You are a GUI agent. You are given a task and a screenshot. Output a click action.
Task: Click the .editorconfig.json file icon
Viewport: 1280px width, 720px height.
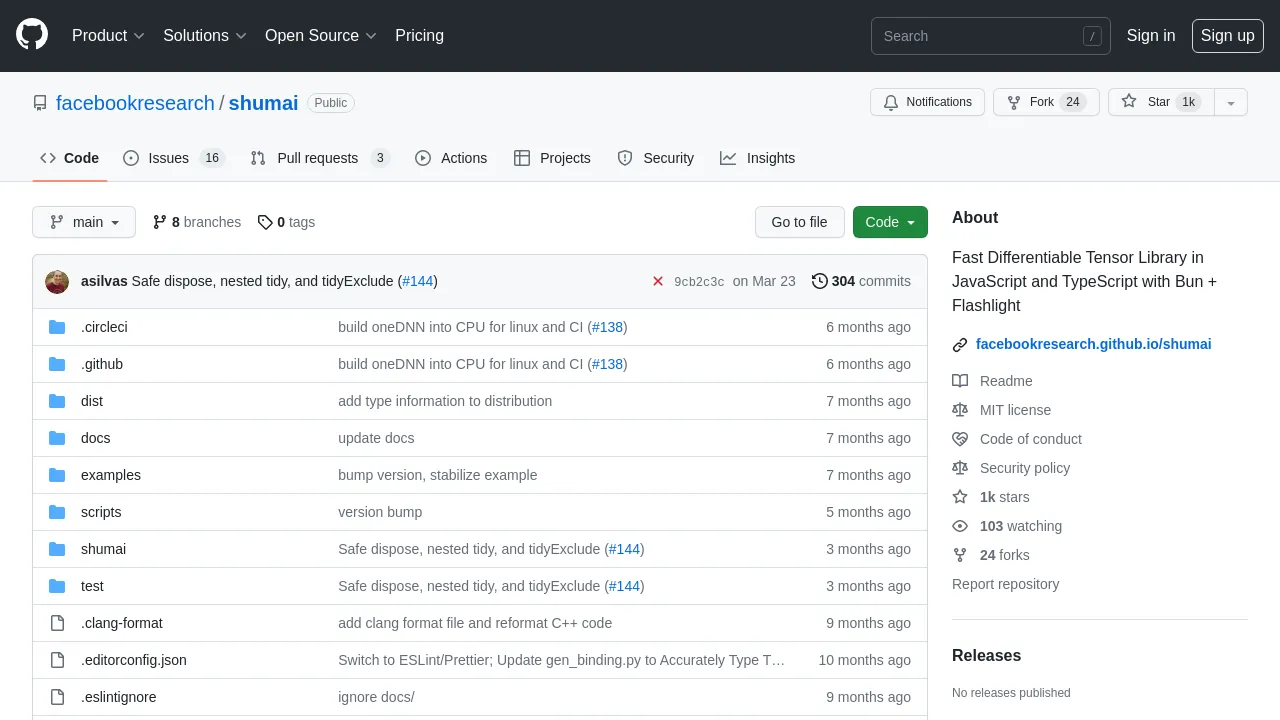coord(57,660)
